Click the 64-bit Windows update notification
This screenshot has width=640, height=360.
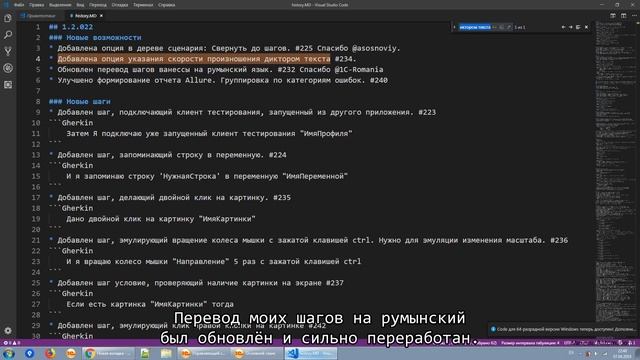point(564,329)
